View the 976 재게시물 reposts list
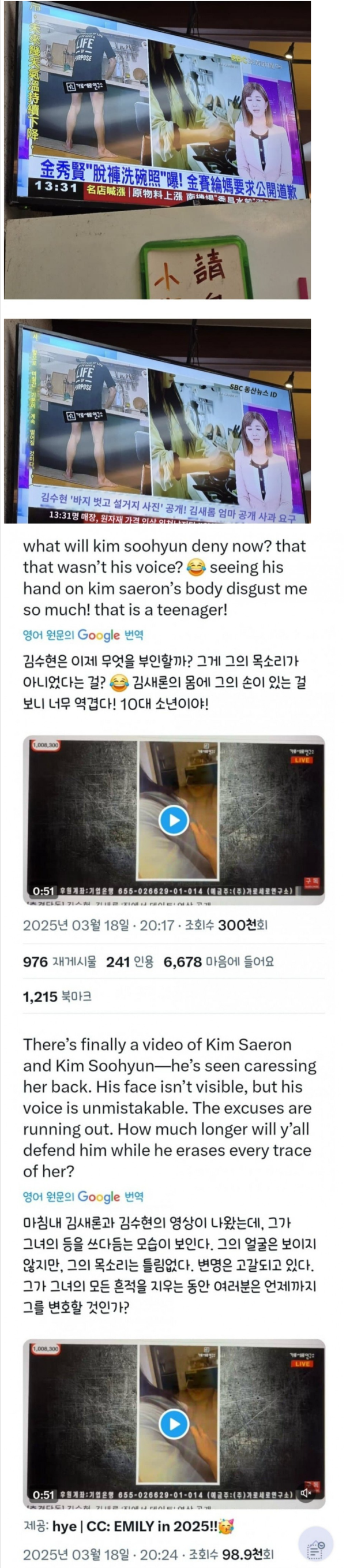The width and height of the screenshot is (346, 1568). 59,962
